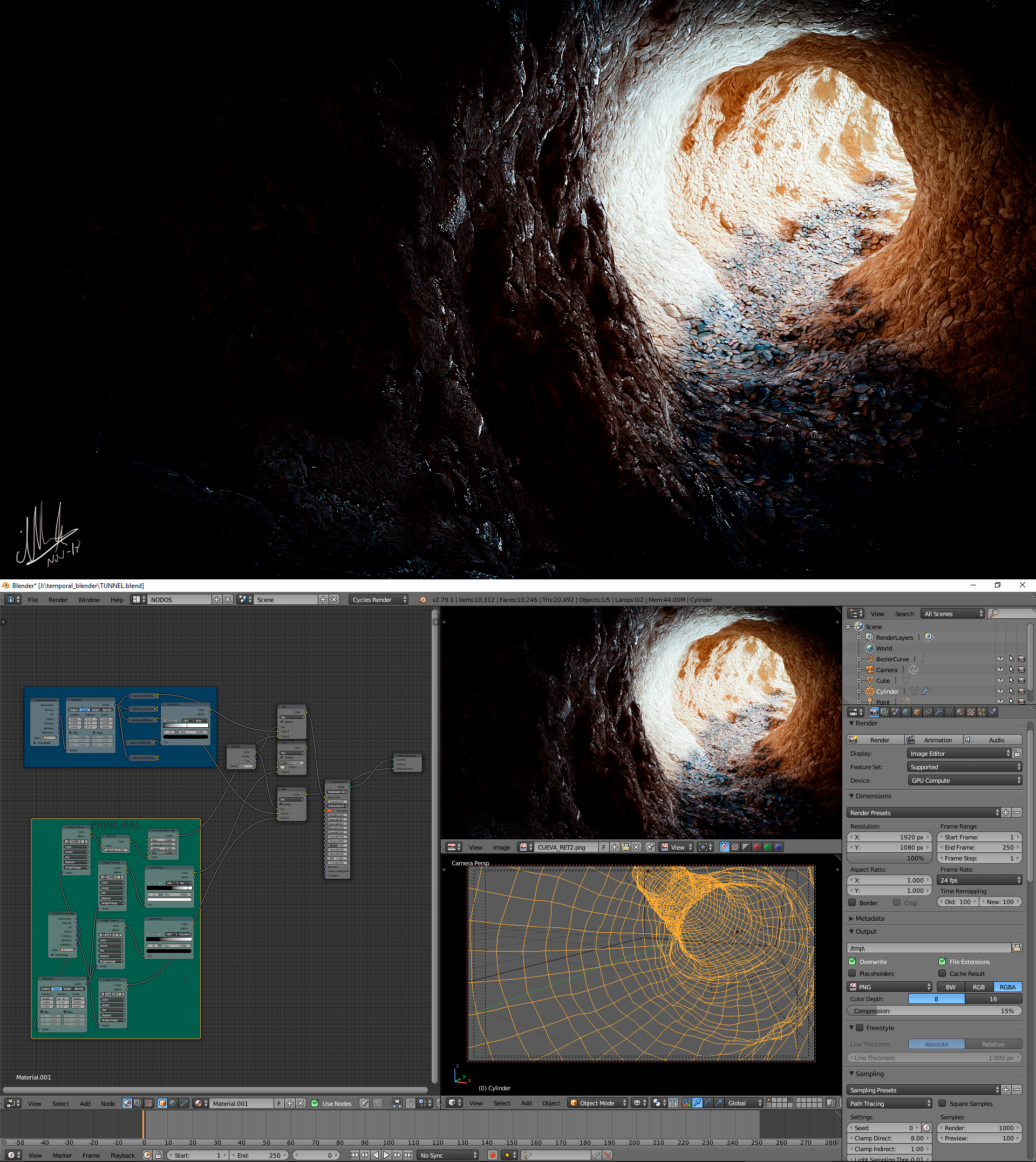Toggle viewport visibility eye for Camera

[1000, 670]
